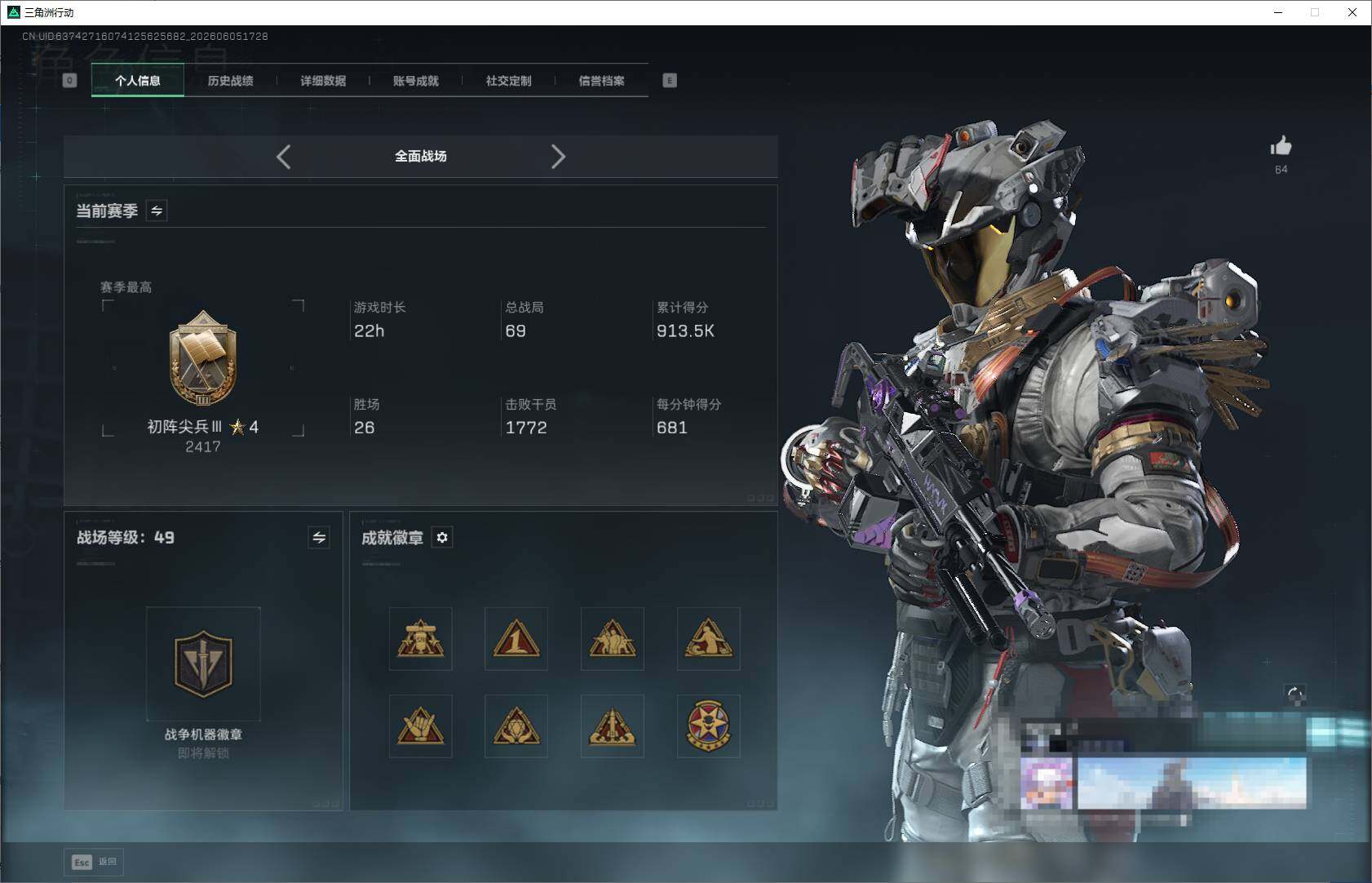The height and width of the screenshot is (883, 1372).
Task: Click the banner thumbnail at bottom right
Action: point(1192,783)
